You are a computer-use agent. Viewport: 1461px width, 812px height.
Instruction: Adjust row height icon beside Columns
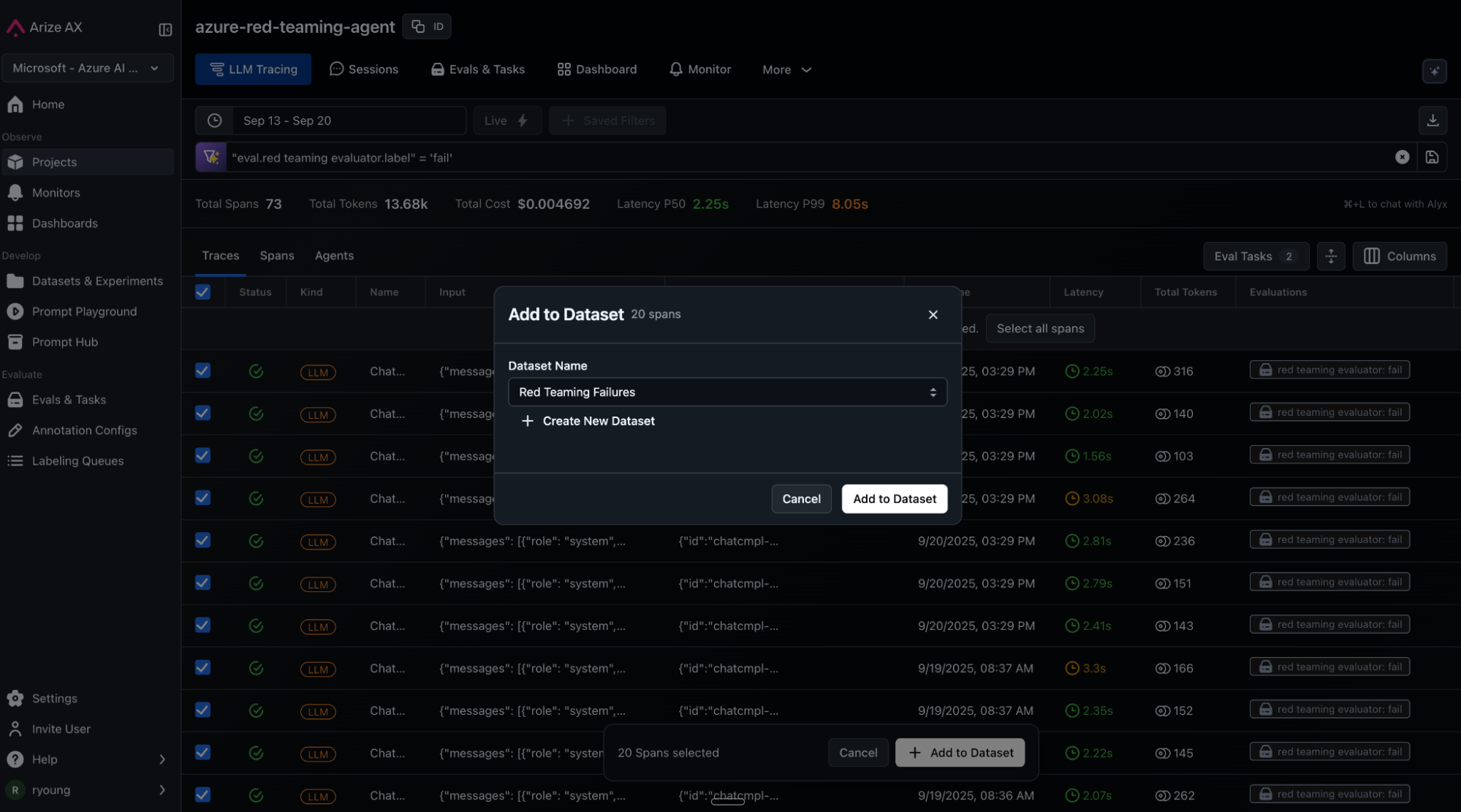point(1331,256)
